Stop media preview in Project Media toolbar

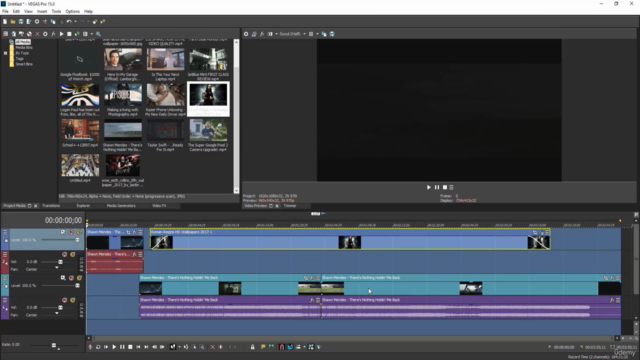[69, 34]
